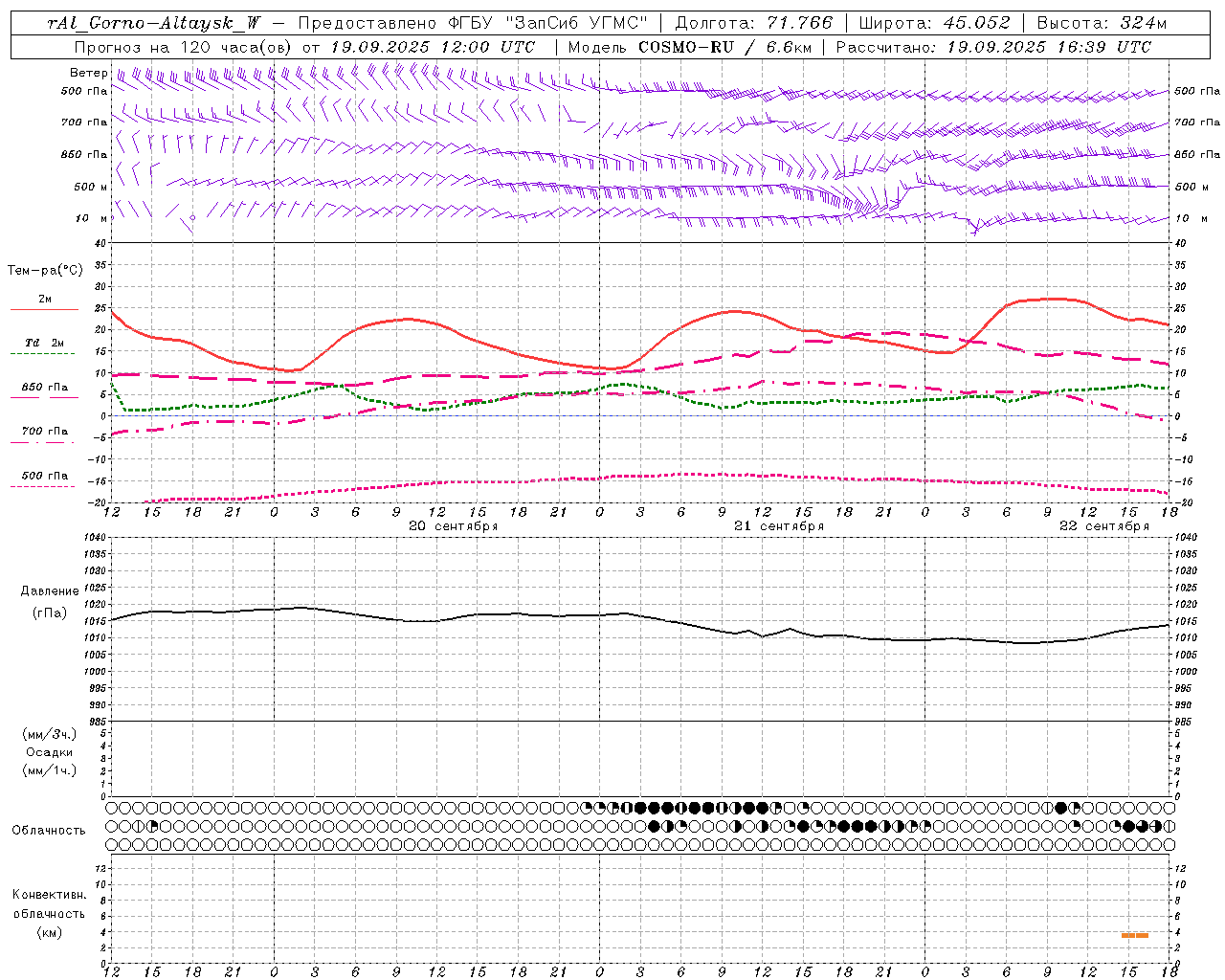Click the Облачность row label
1225x980 pixels.
(x=49, y=830)
